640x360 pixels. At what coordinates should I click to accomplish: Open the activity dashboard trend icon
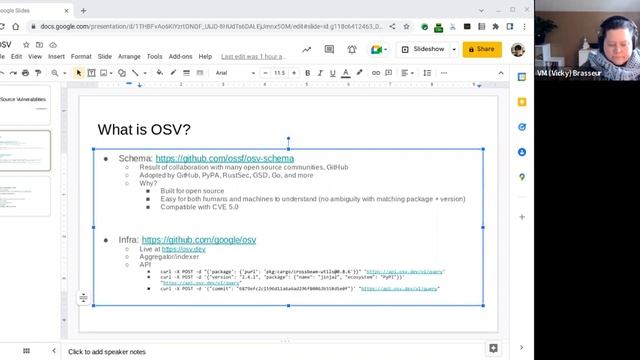click(307, 49)
